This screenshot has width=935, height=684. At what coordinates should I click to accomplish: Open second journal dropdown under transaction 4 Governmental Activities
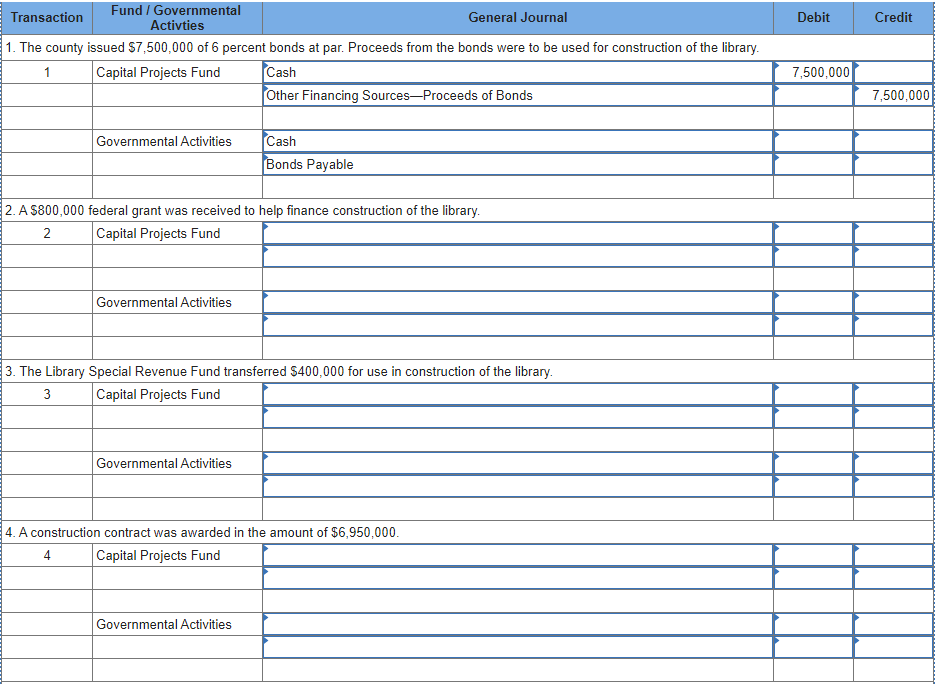(518, 647)
